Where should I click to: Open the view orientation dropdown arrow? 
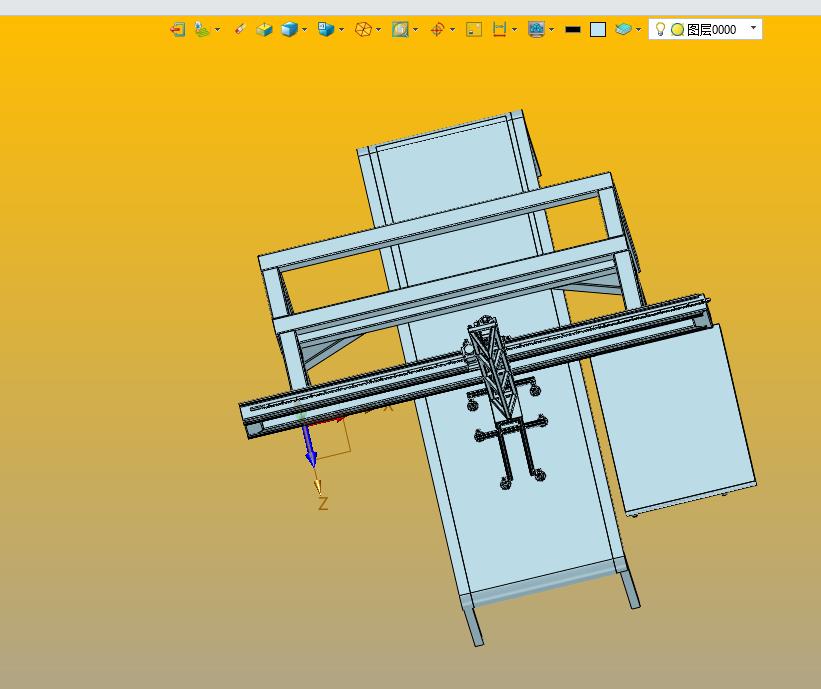341,30
